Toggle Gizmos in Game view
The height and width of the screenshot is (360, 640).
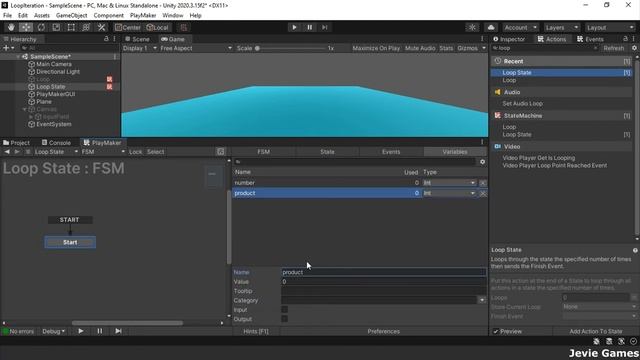pos(467,48)
